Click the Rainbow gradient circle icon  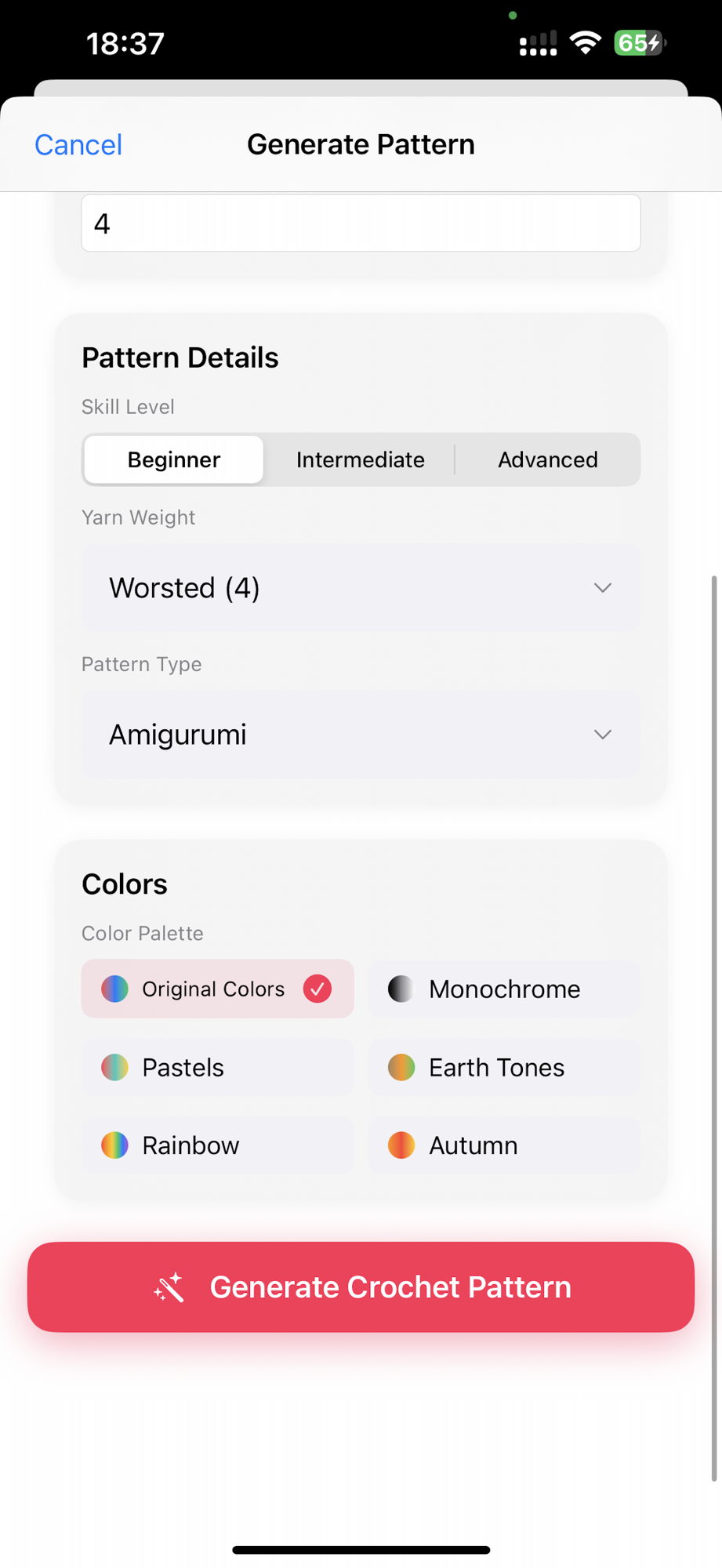tap(114, 1145)
